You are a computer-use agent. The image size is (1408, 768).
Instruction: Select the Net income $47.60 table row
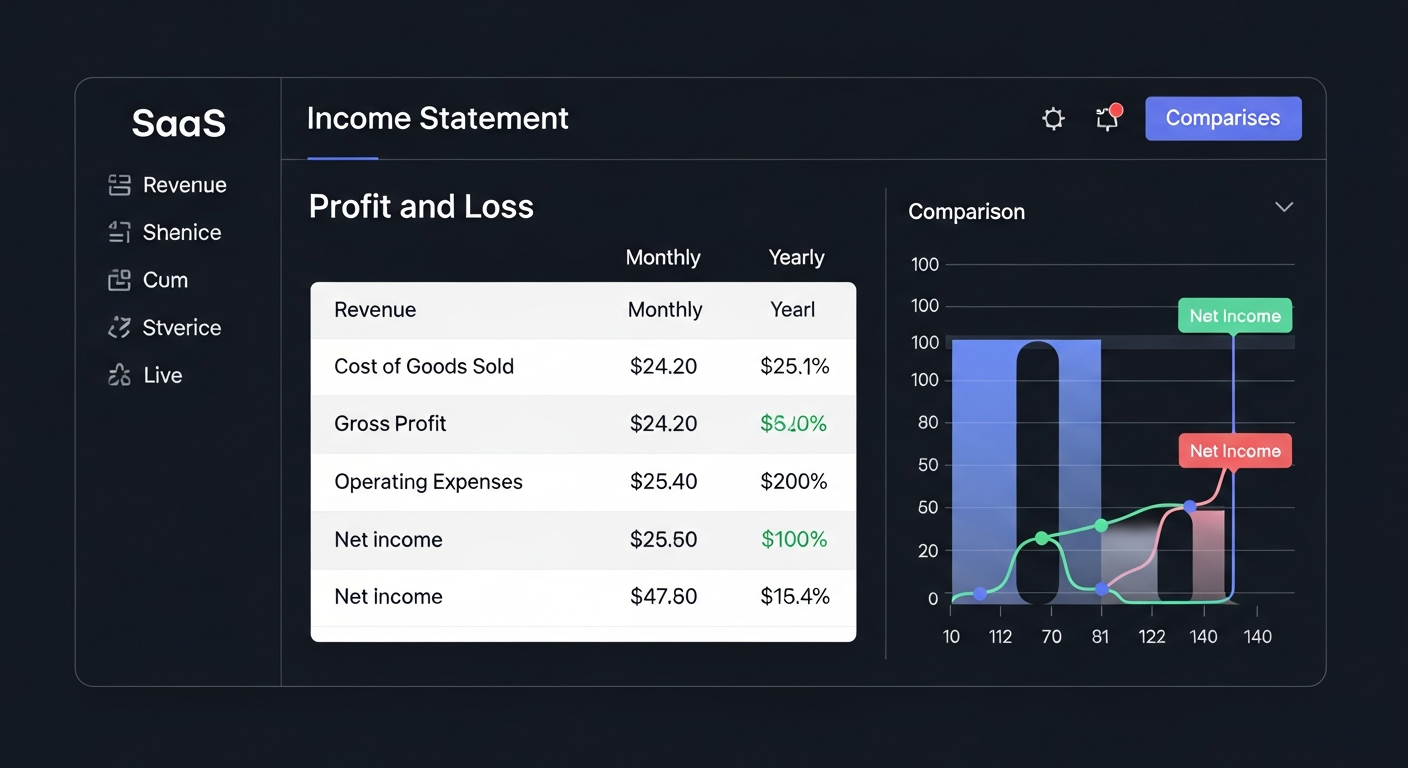(583, 596)
